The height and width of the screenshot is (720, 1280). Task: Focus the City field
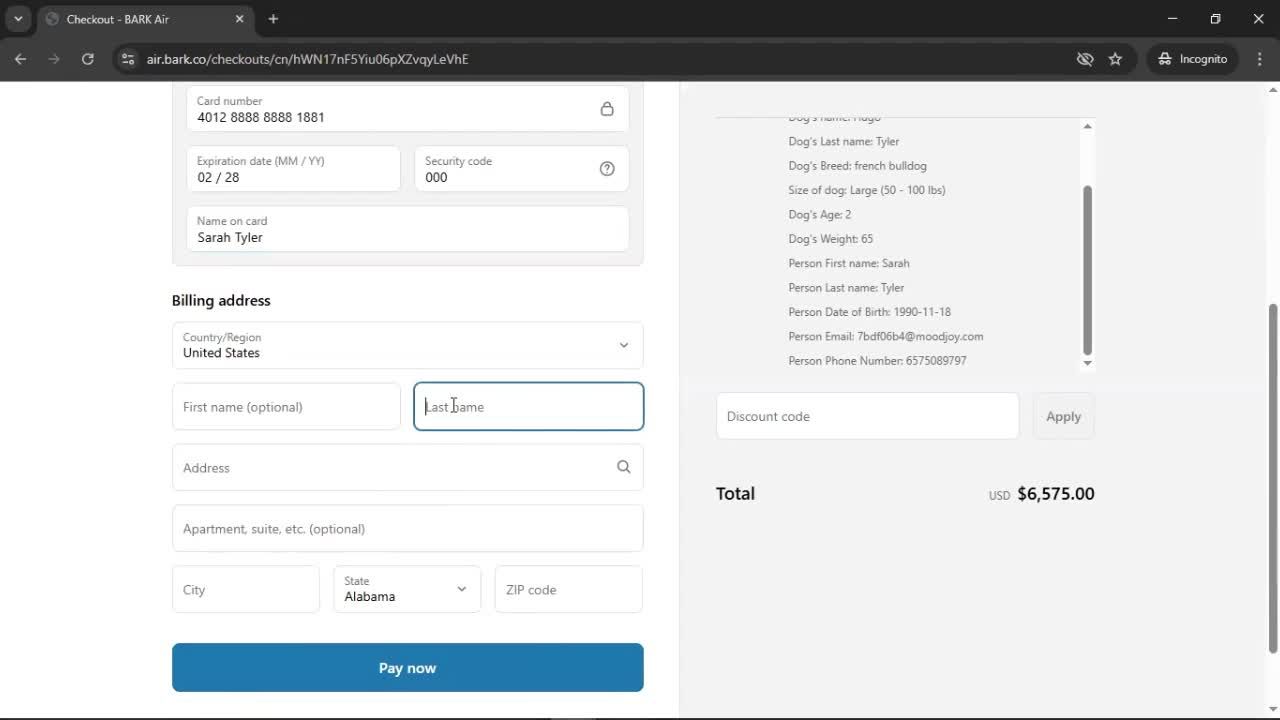tap(246, 590)
